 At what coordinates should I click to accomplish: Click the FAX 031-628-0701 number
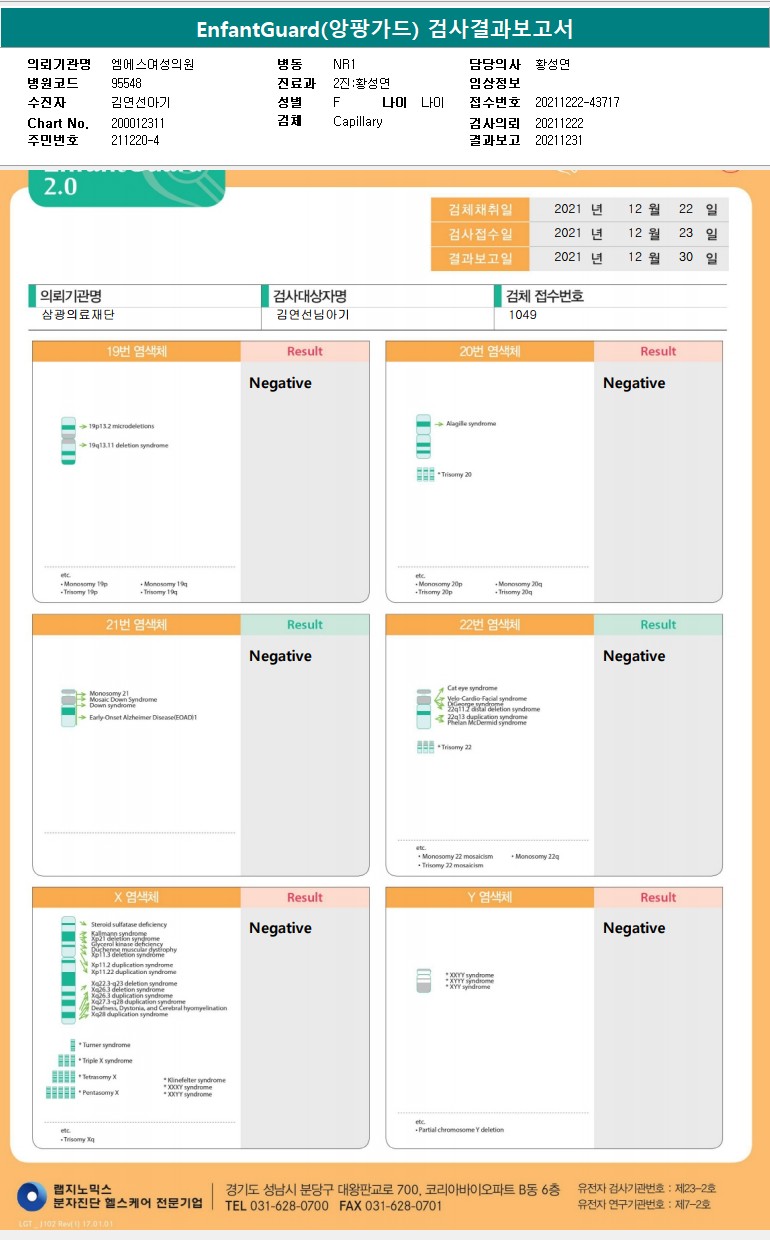pyautogui.click(x=389, y=1206)
